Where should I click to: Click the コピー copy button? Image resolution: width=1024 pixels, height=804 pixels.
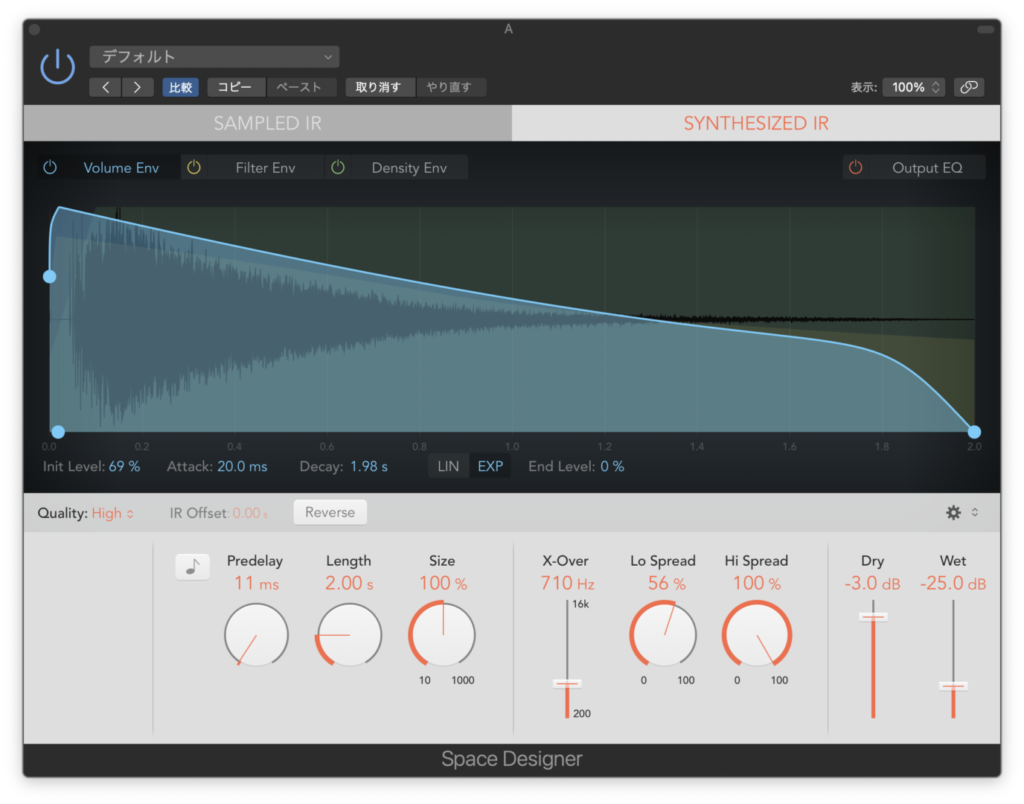[x=235, y=87]
